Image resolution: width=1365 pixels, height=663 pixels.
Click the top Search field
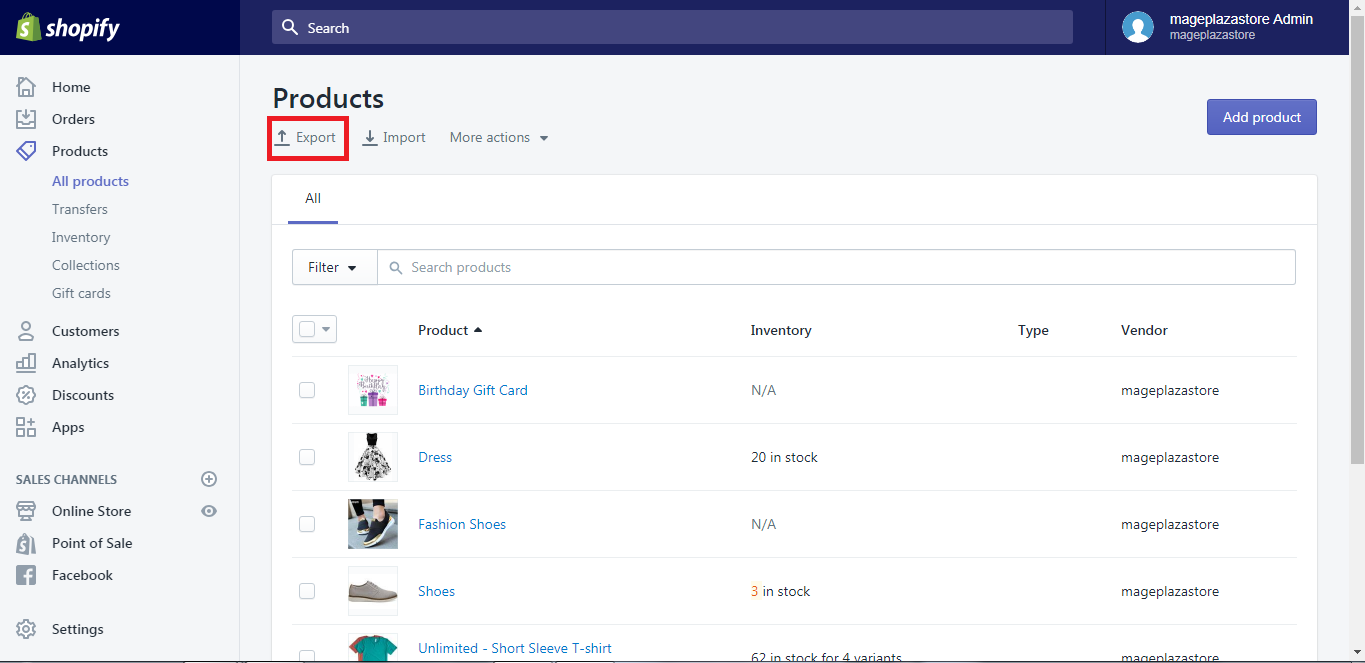click(672, 28)
